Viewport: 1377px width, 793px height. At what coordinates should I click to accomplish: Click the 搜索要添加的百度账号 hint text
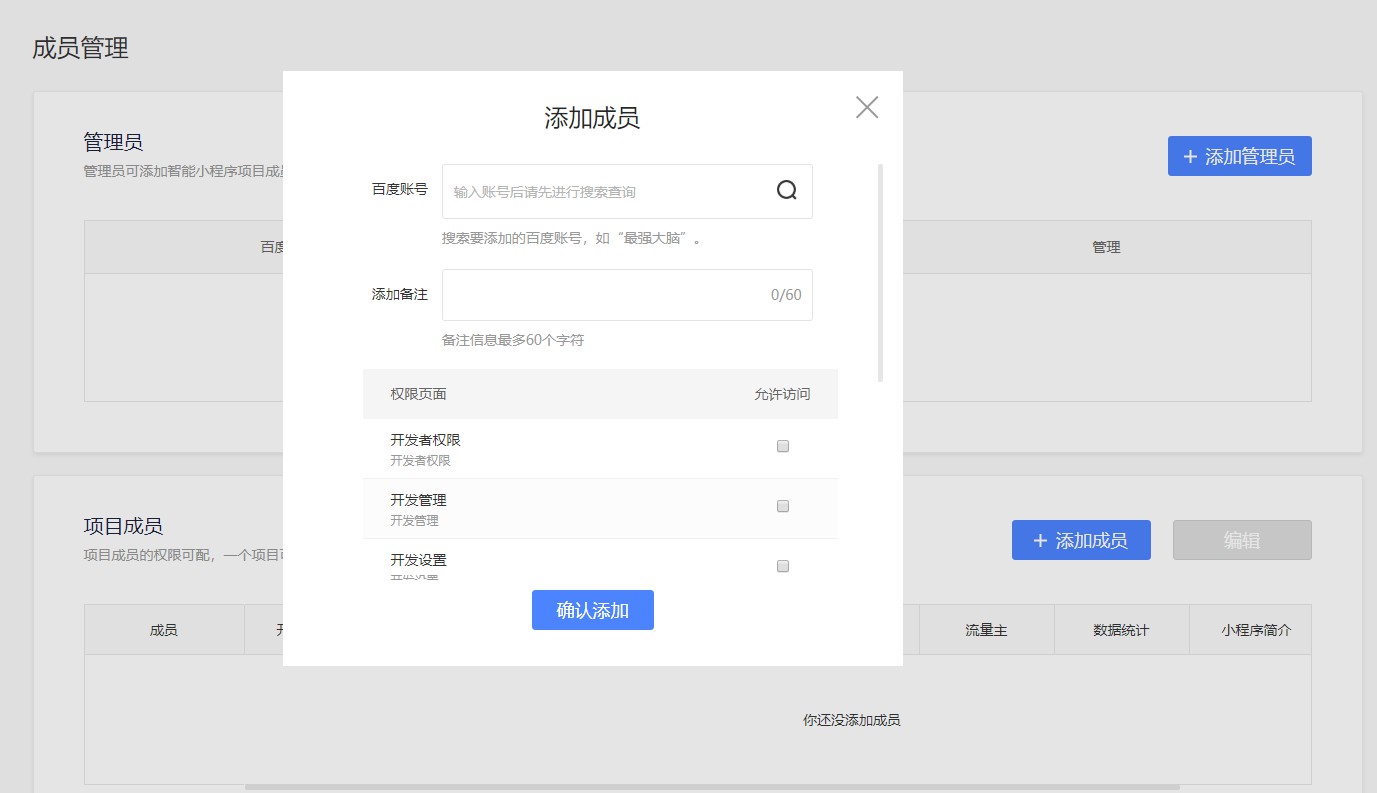(571, 239)
